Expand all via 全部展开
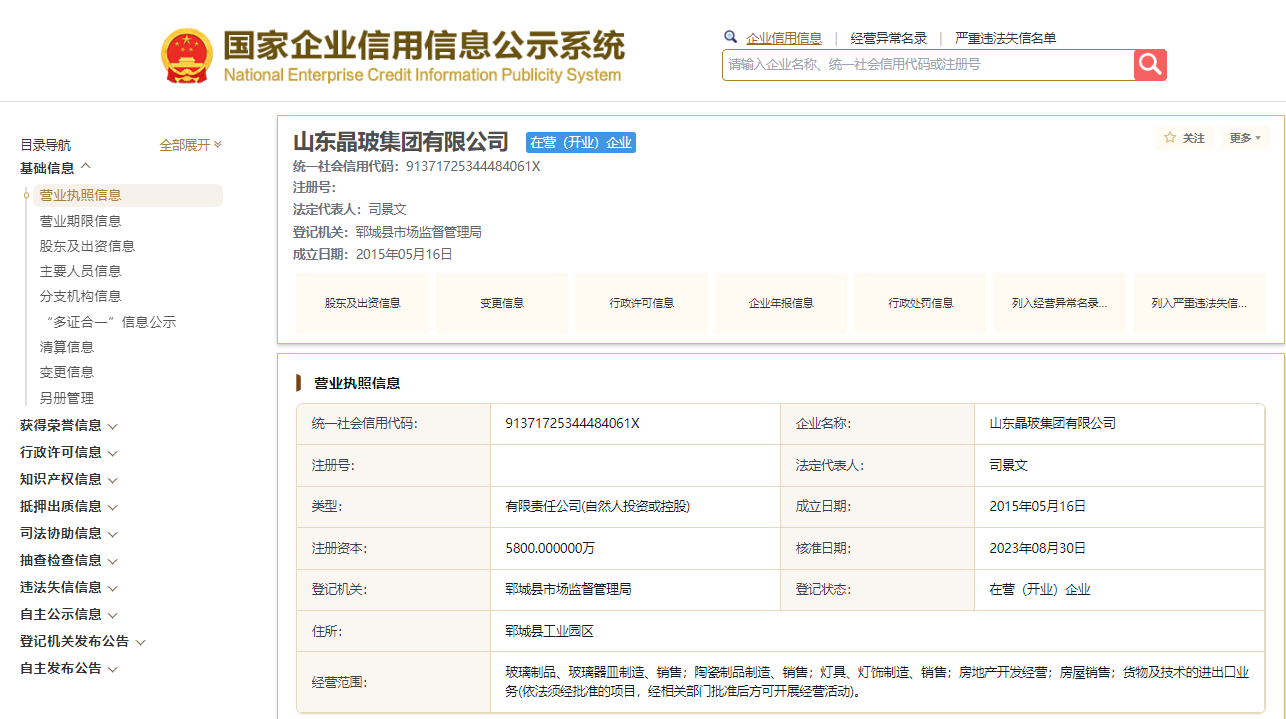Screen dimensions: 1286x719 (191, 145)
